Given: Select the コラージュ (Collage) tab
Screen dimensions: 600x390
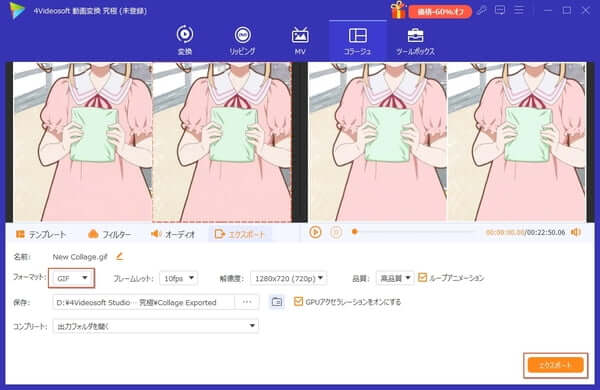Looking at the screenshot, I should pos(358,40).
